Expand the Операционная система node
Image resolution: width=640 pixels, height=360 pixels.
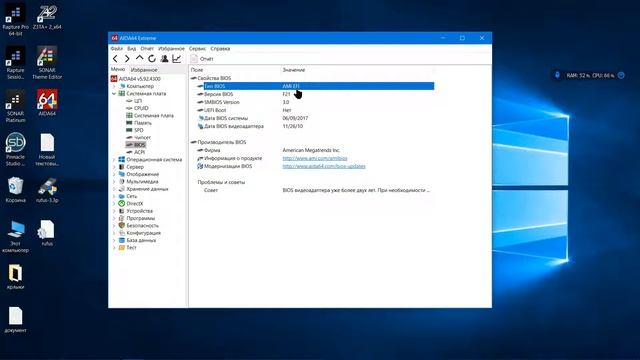114,160
